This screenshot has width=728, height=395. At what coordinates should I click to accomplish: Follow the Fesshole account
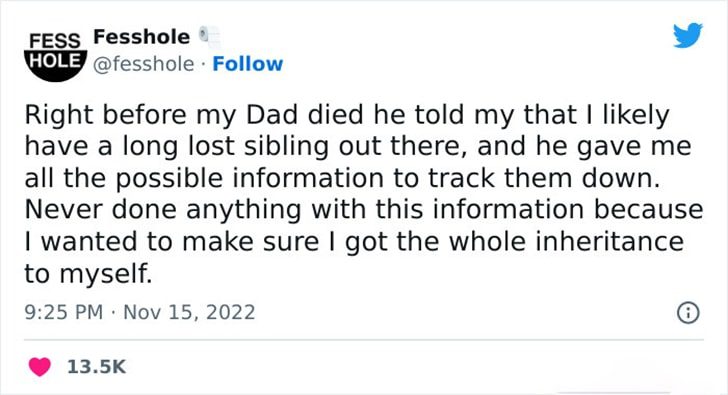[x=247, y=64]
